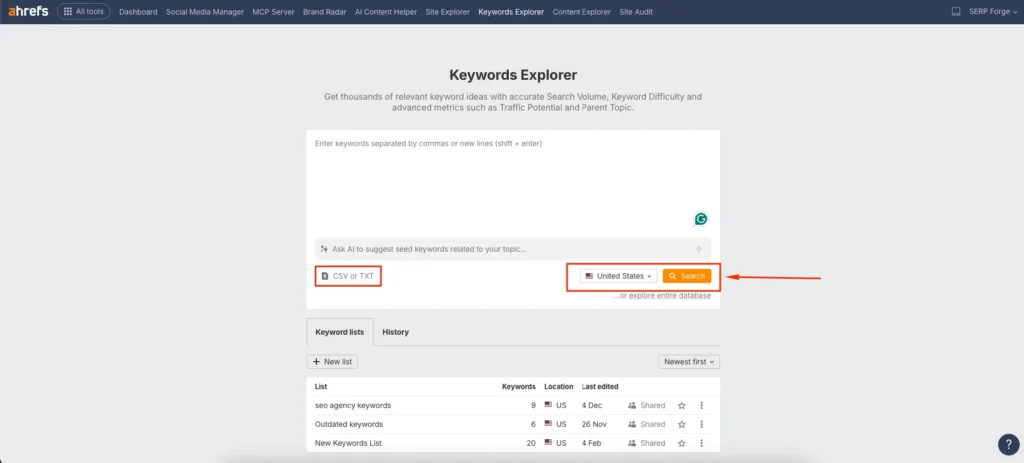This screenshot has height=463, width=1024.
Task: Open more options for Outdated keywords
Action: pyautogui.click(x=701, y=424)
